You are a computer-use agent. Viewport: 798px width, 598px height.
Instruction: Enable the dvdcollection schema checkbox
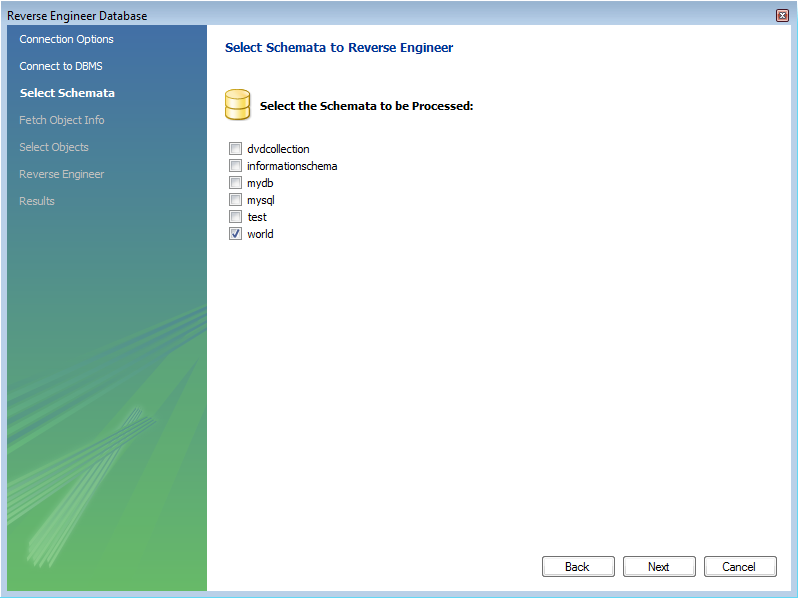[x=236, y=149]
